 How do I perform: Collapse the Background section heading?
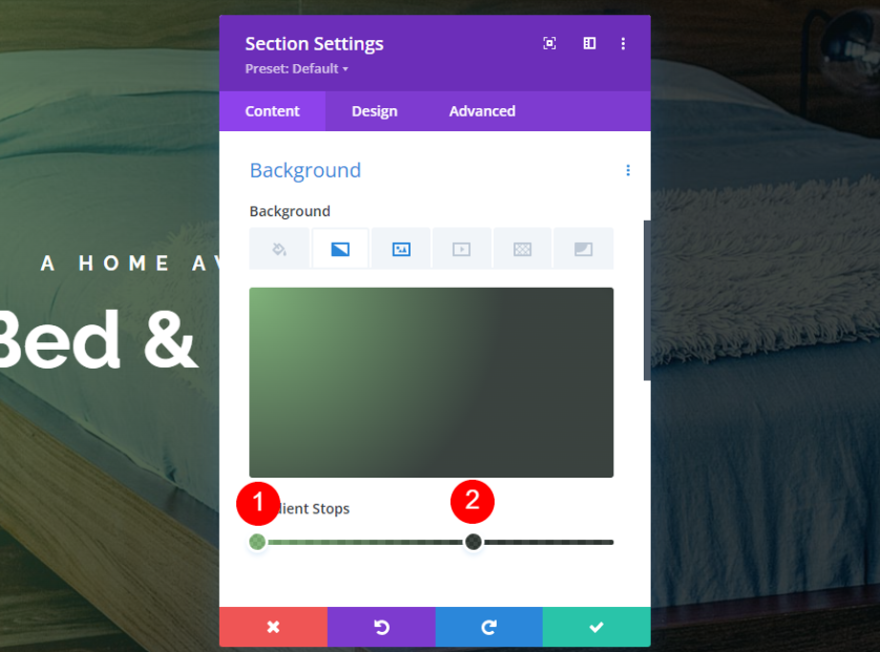point(305,170)
